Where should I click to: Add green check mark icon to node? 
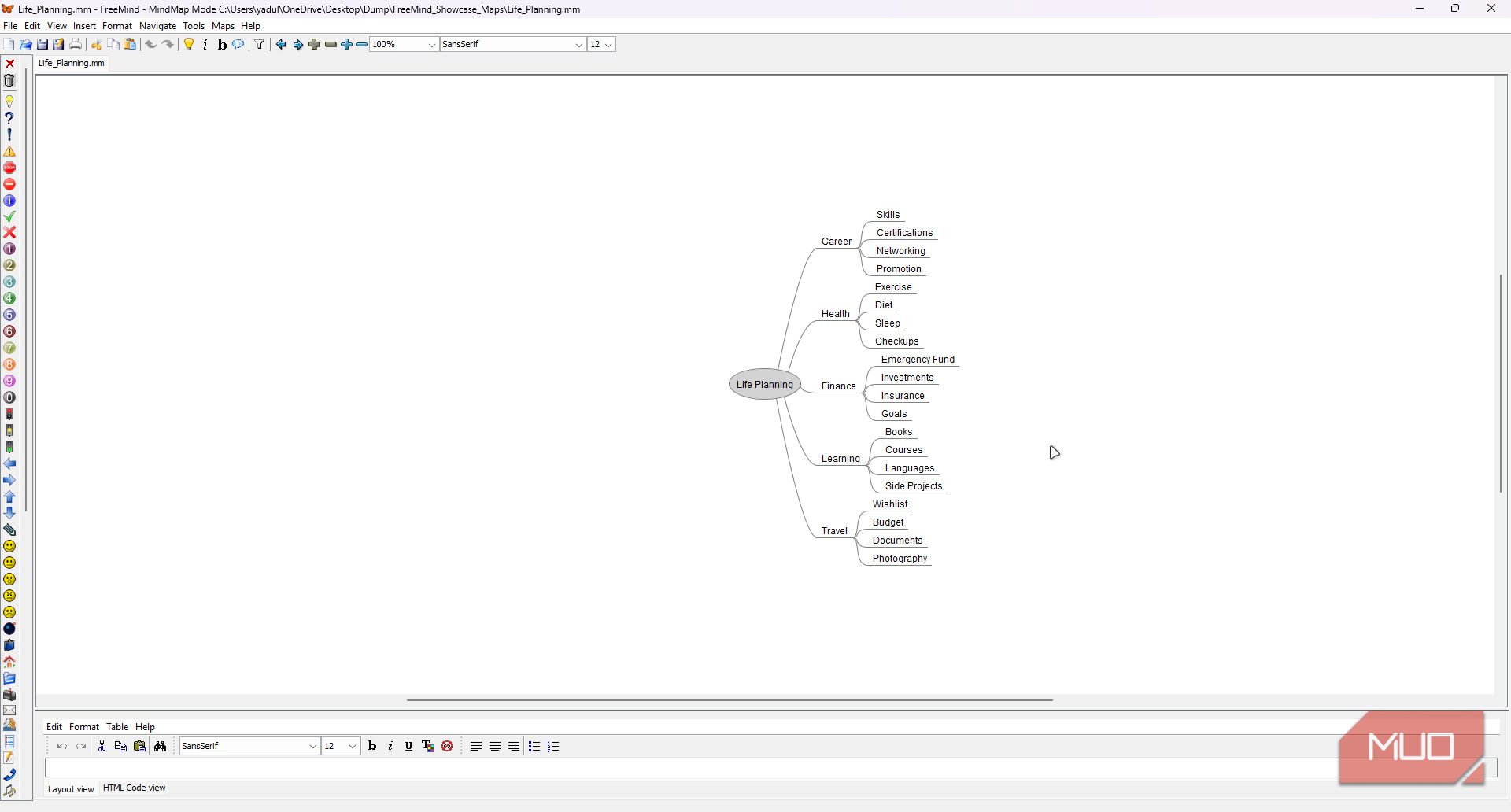coord(9,216)
